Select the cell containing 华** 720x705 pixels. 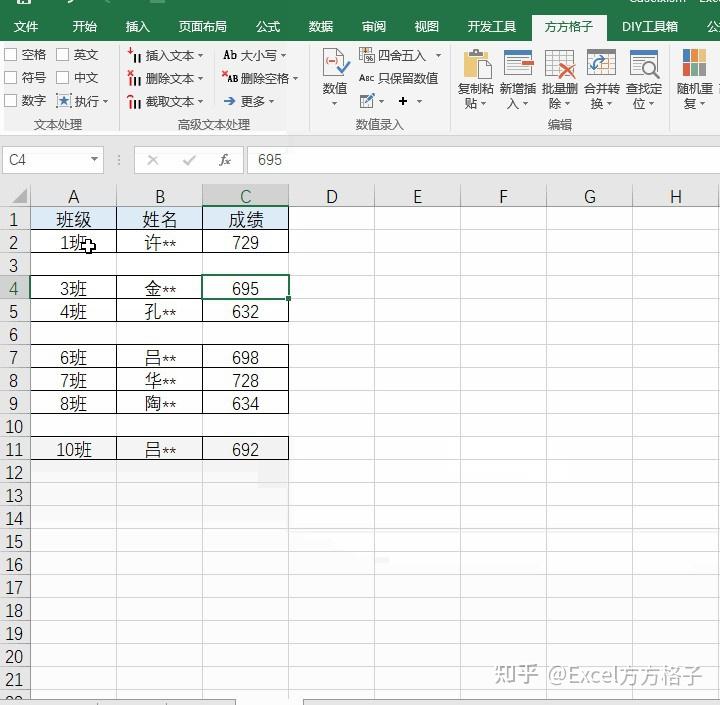(160, 380)
